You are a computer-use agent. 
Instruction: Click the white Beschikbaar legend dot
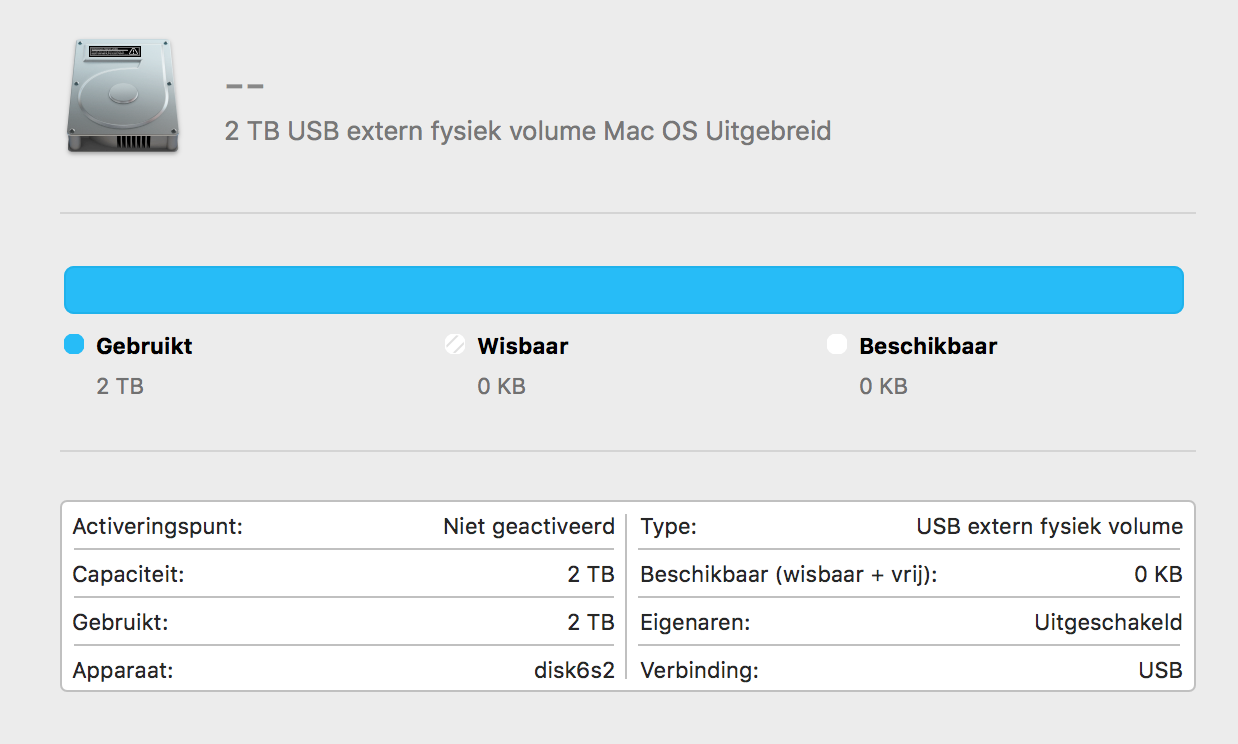(837, 345)
